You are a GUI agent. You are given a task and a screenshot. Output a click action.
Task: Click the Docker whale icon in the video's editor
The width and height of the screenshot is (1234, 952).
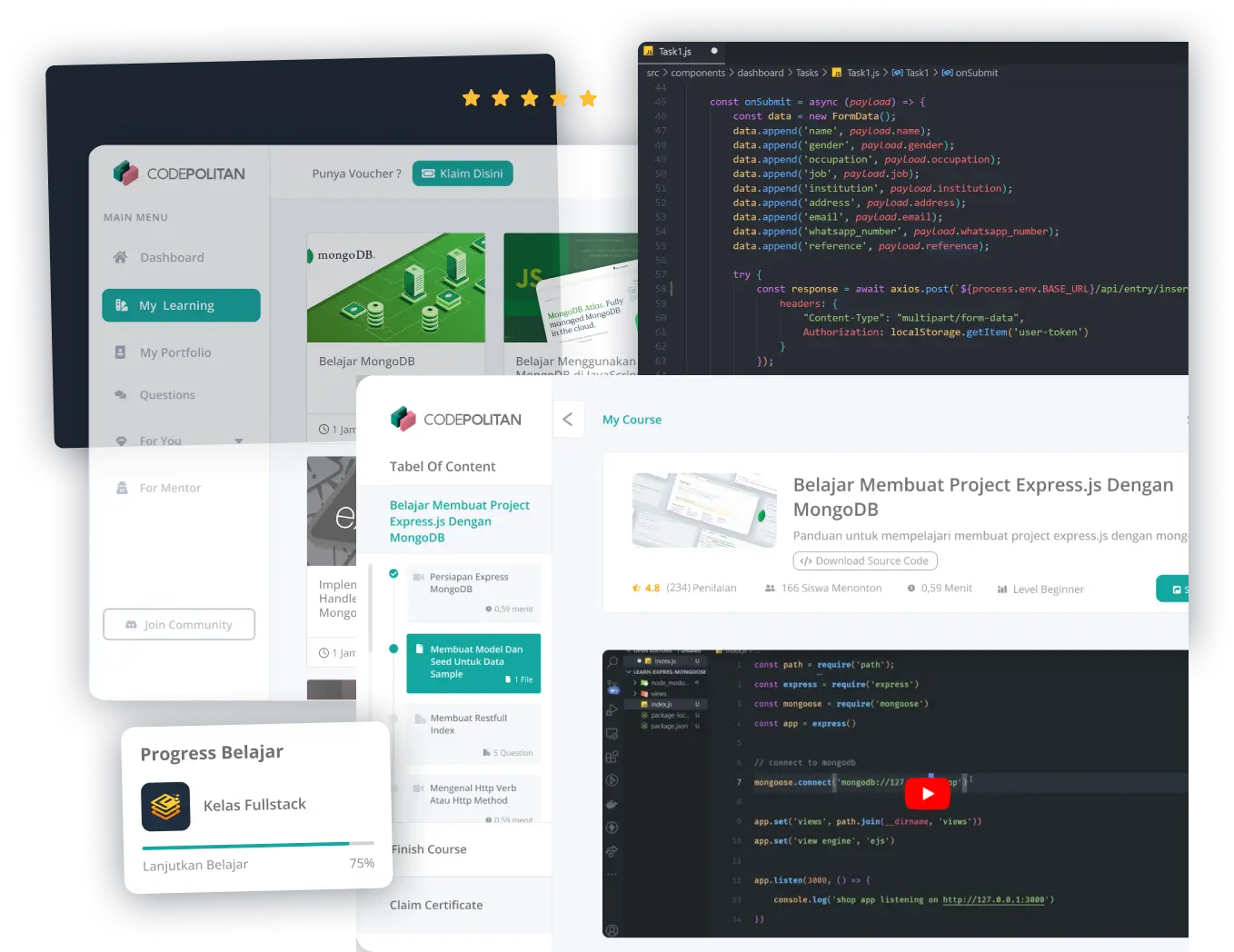click(x=612, y=804)
